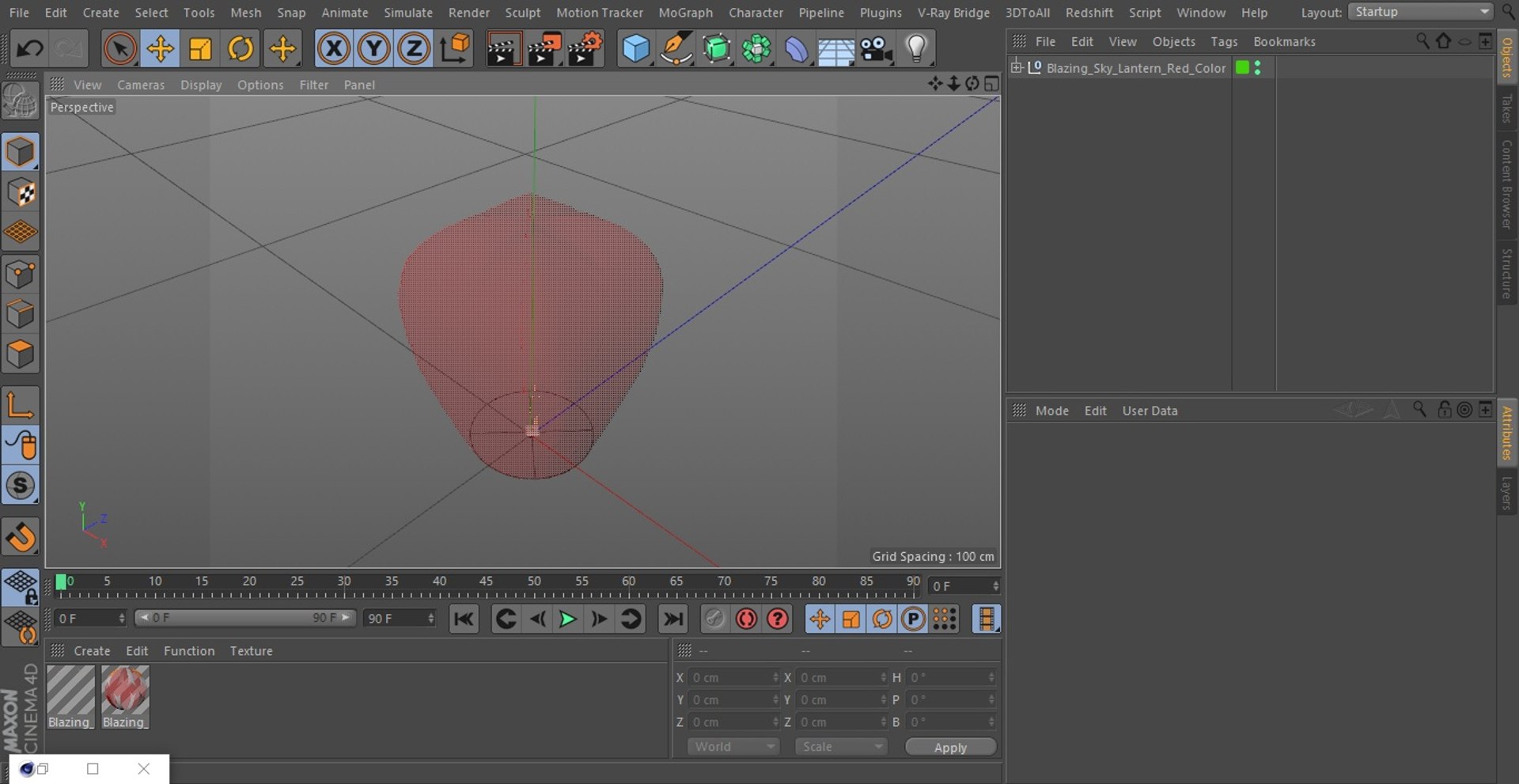1519x784 pixels.
Task: Toggle parameter keyframe P button
Action: click(x=913, y=619)
